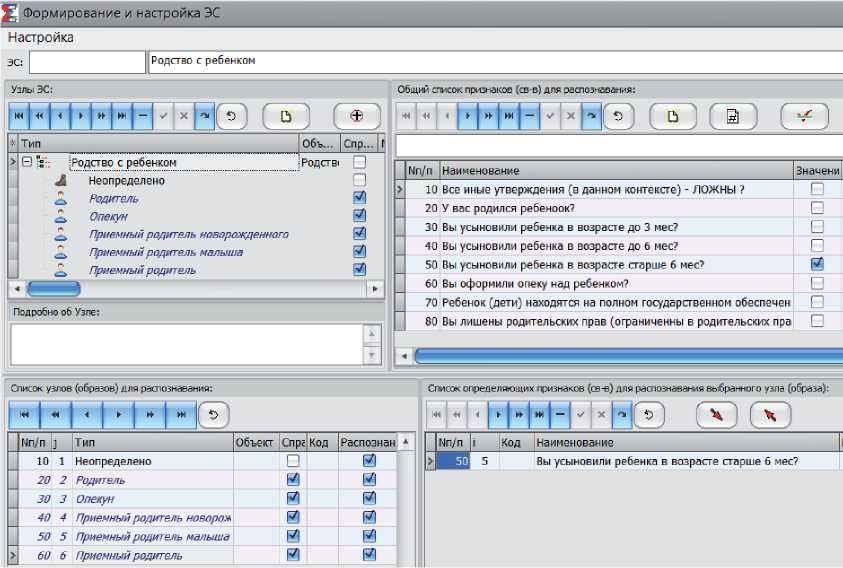Jump to first record in Узлы ЭС navigator
The height and width of the screenshot is (568, 843).
pos(19,116)
